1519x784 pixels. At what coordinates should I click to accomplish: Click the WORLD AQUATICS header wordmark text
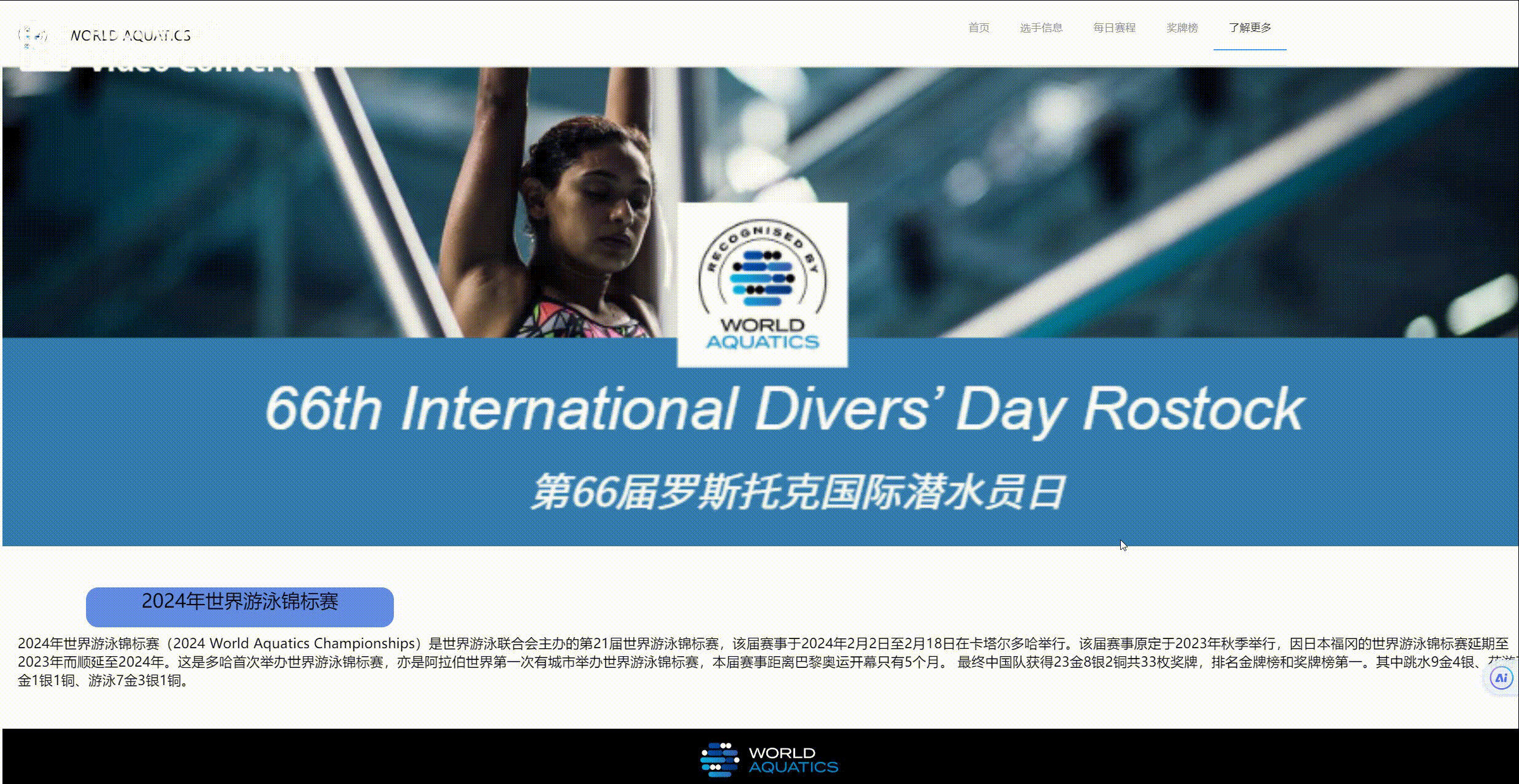(130, 36)
